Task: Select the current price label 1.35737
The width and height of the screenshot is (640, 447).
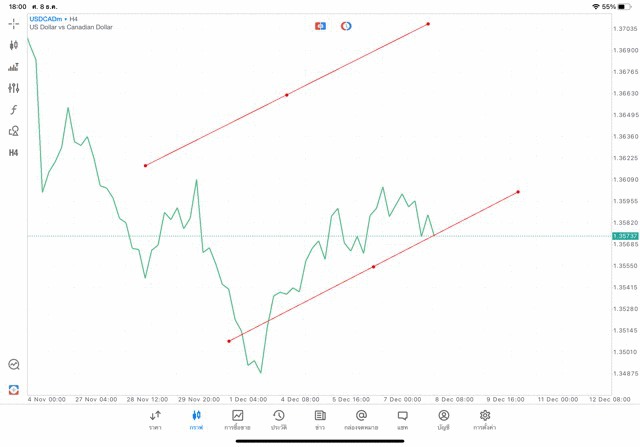Action: point(626,236)
